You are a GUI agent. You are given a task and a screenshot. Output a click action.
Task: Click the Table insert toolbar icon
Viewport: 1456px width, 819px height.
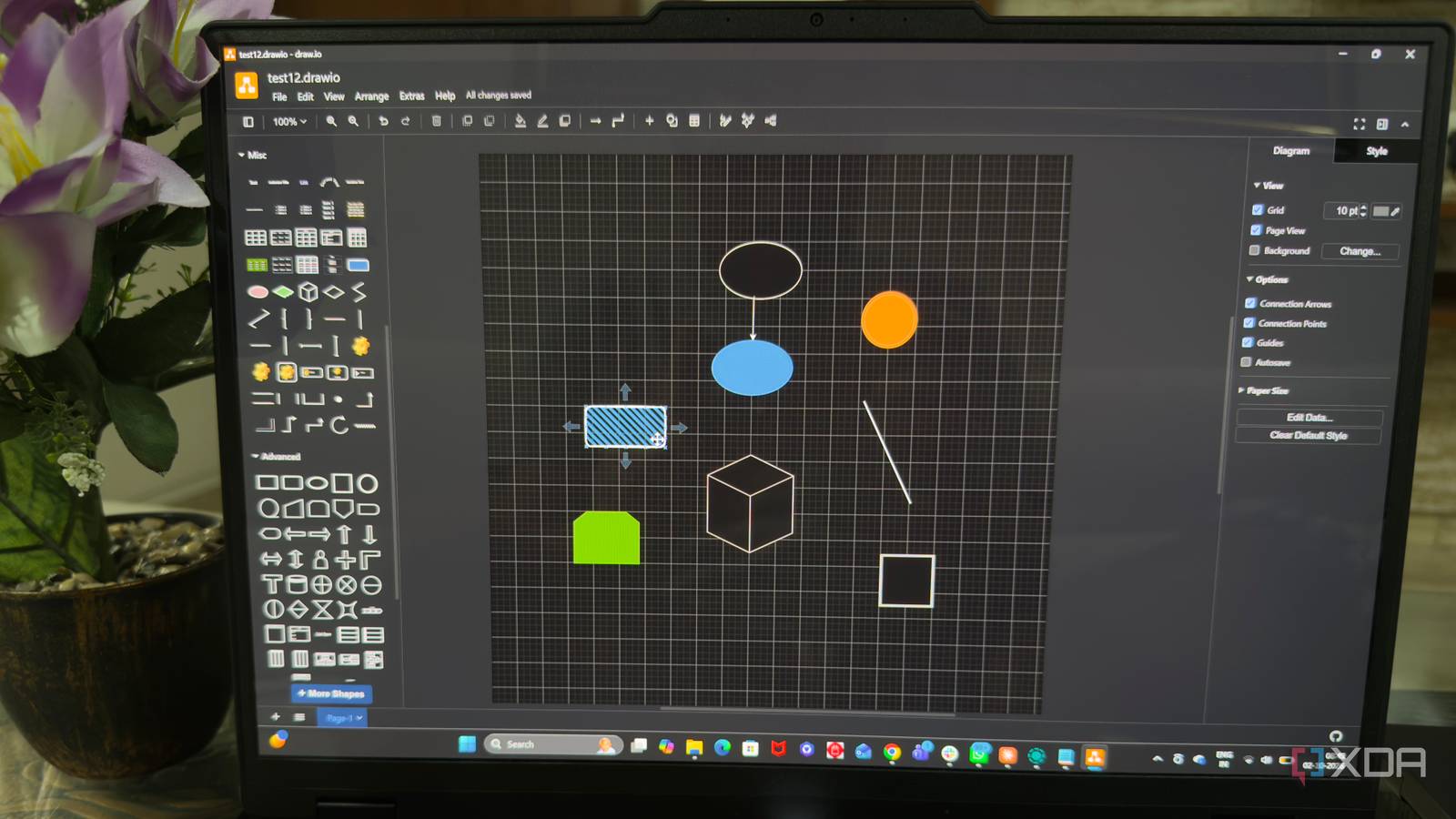coord(694,121)
